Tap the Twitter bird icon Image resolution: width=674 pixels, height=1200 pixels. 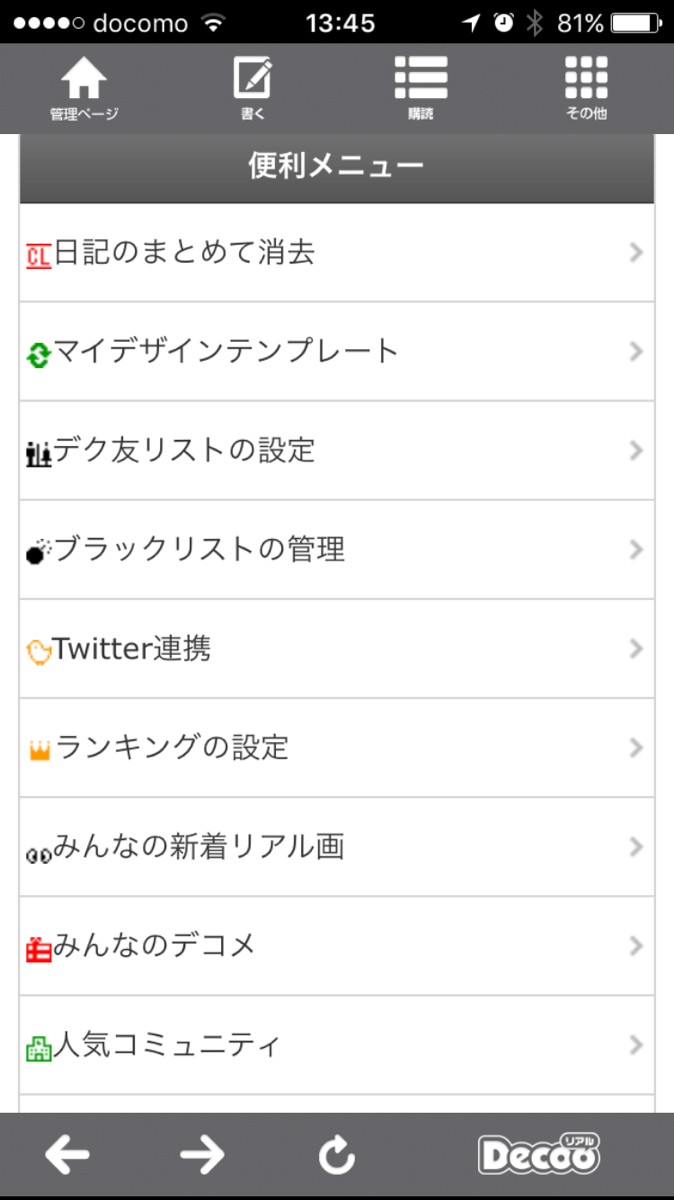(x=38, y=652)
